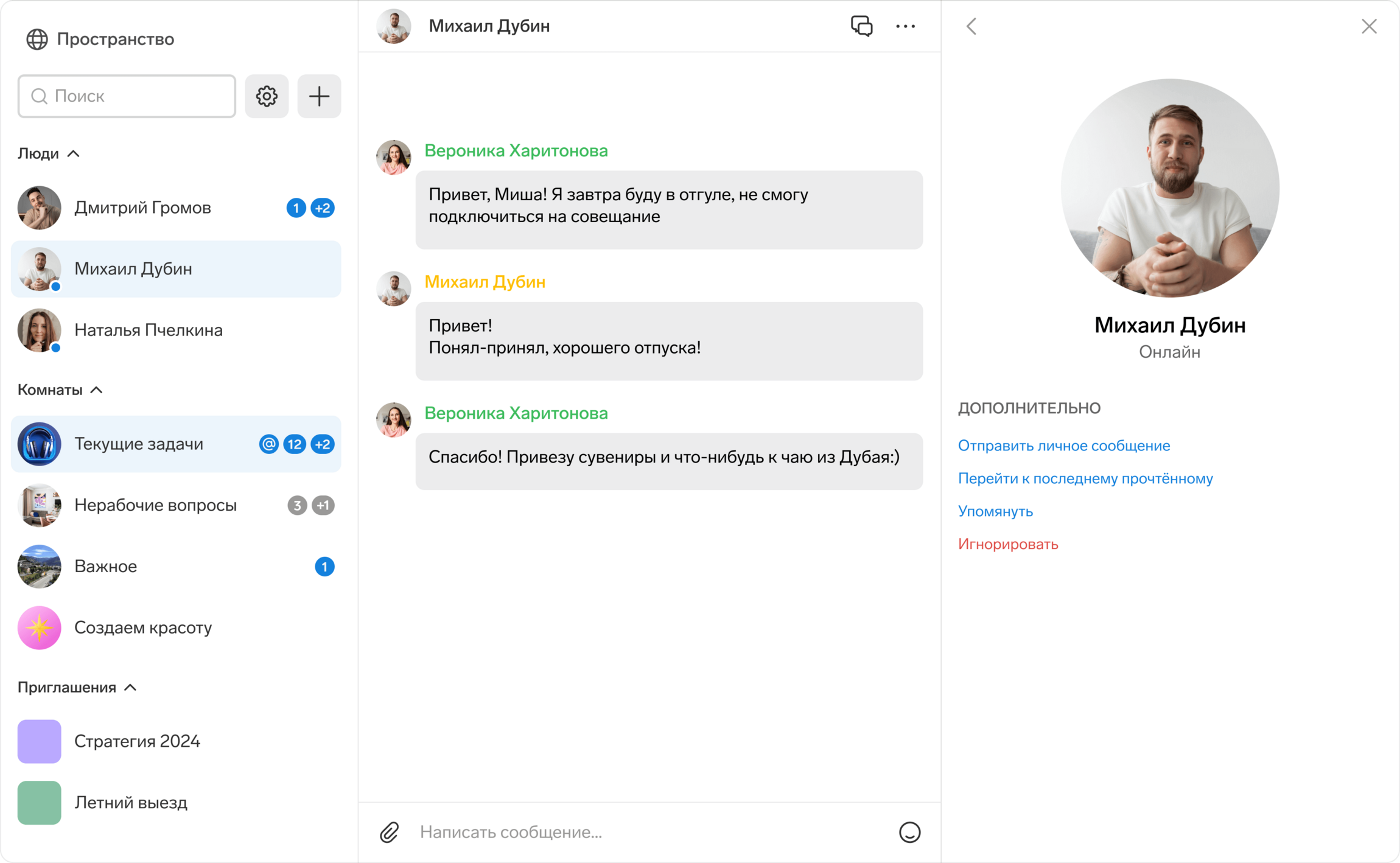The image size is (1400, 863).
Task: Open the Важное room
Action: tap(176, 567)
